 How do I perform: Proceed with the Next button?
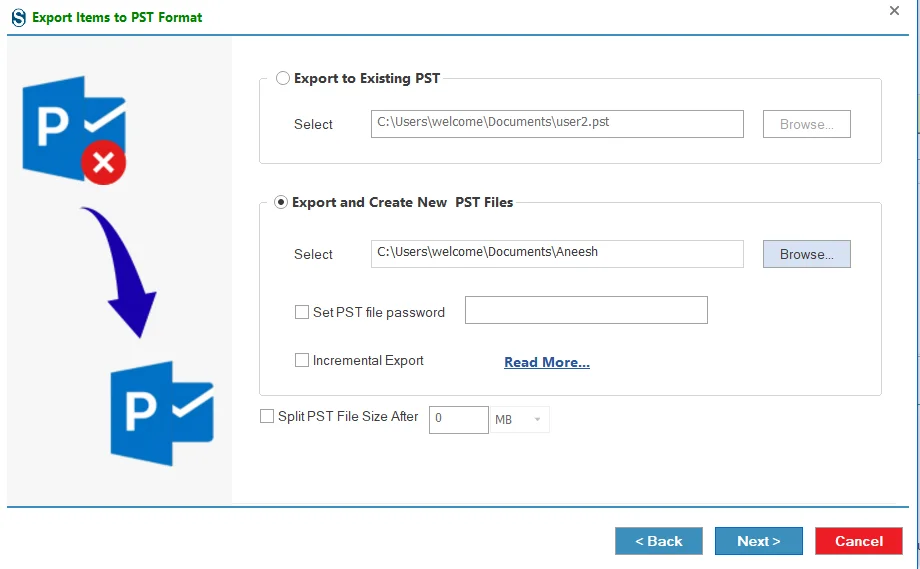point(759,541)
